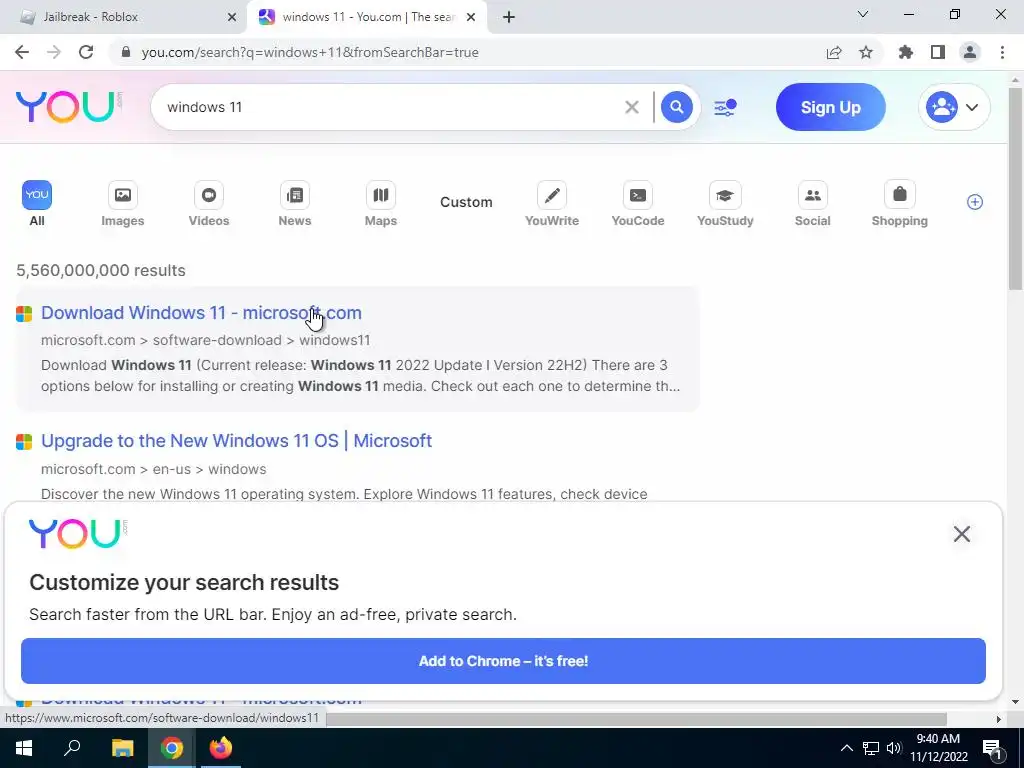1024x768 pixels.
Task: Click the vertical page scrollbar
Action: pos(1015,189)
